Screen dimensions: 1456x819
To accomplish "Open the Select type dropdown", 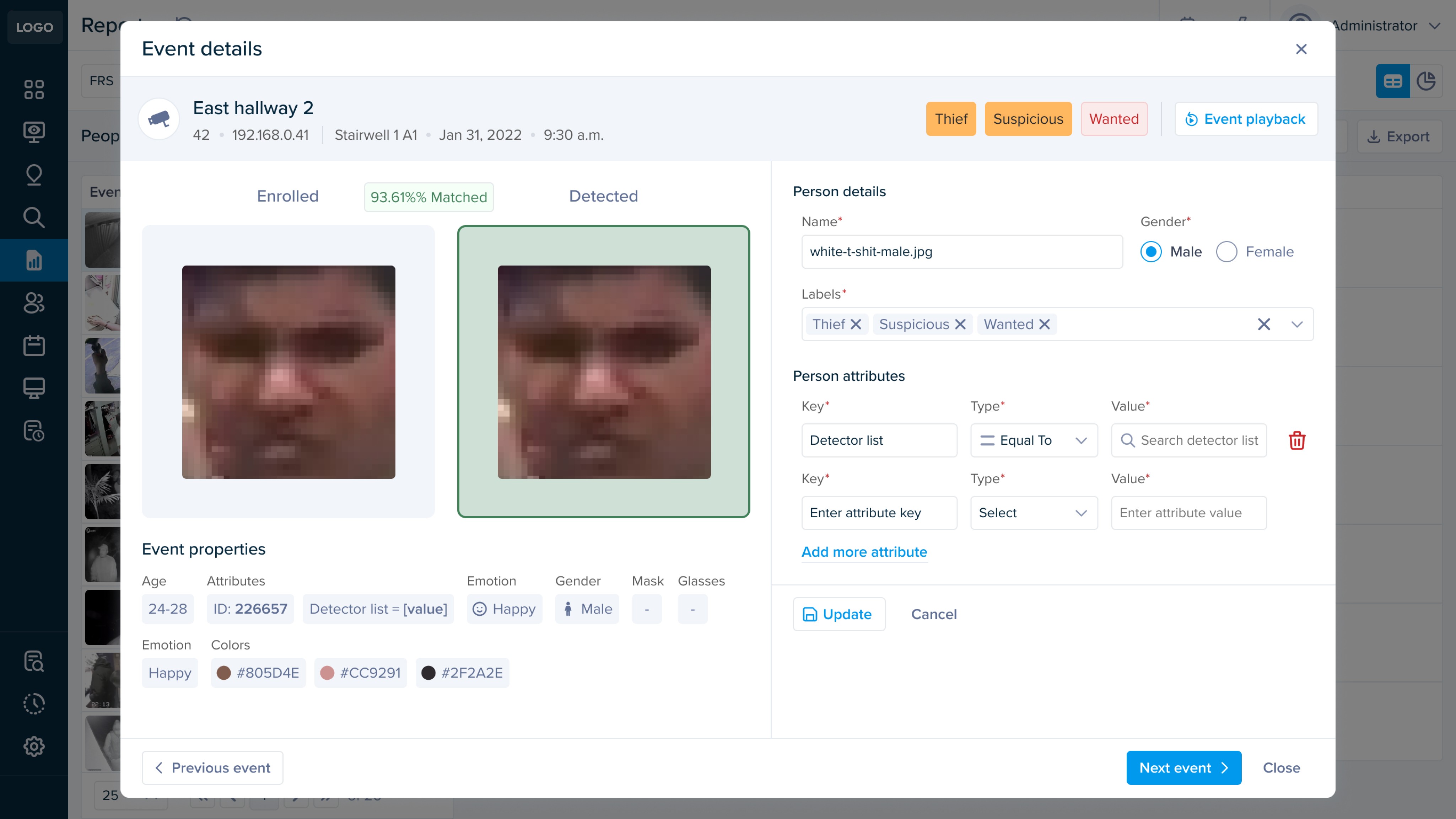I will click(1033, 513).
